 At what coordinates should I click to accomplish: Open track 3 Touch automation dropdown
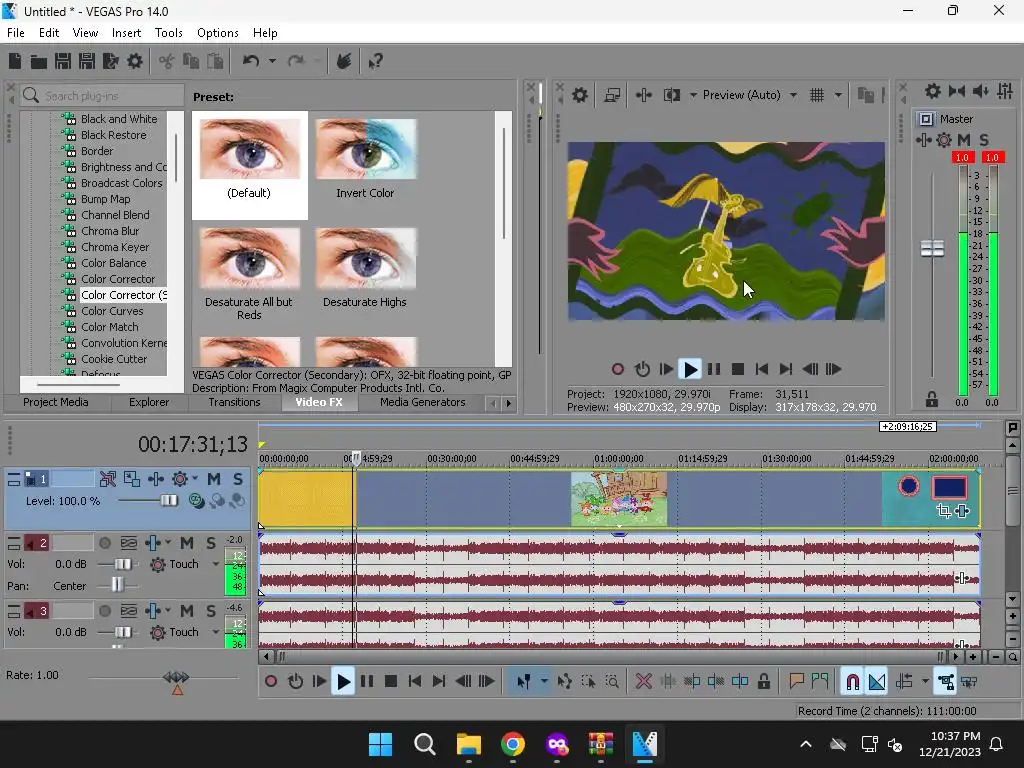(216, 632)
